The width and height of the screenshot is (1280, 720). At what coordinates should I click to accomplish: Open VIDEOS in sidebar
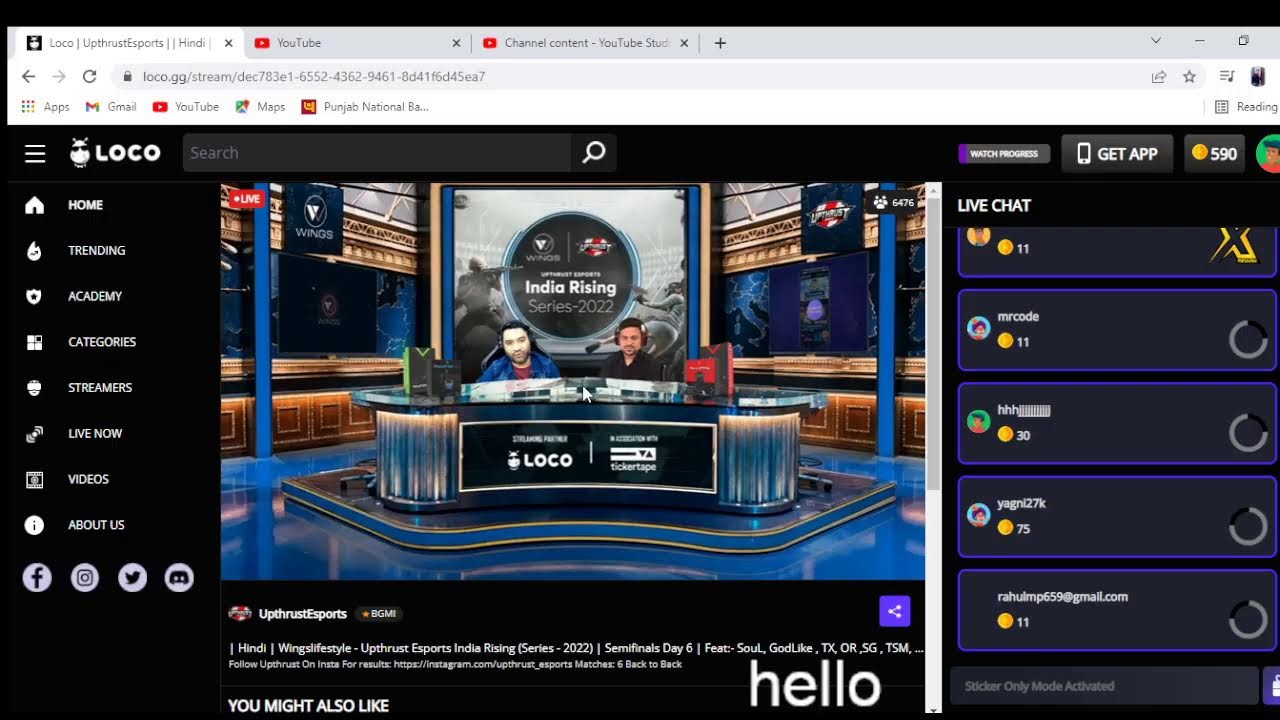click(88, 479)
